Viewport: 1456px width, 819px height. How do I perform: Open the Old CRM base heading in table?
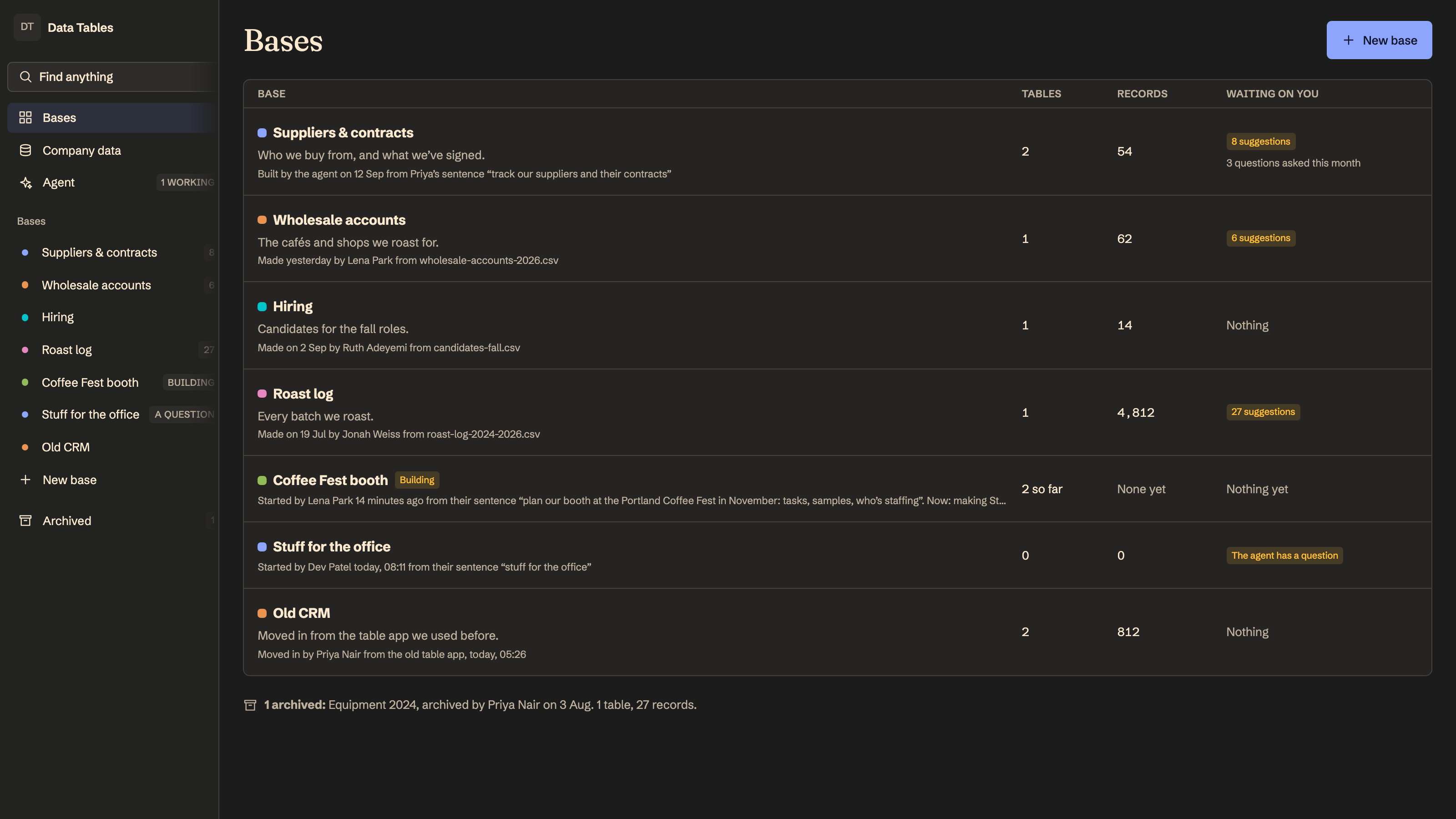point(301,613)
